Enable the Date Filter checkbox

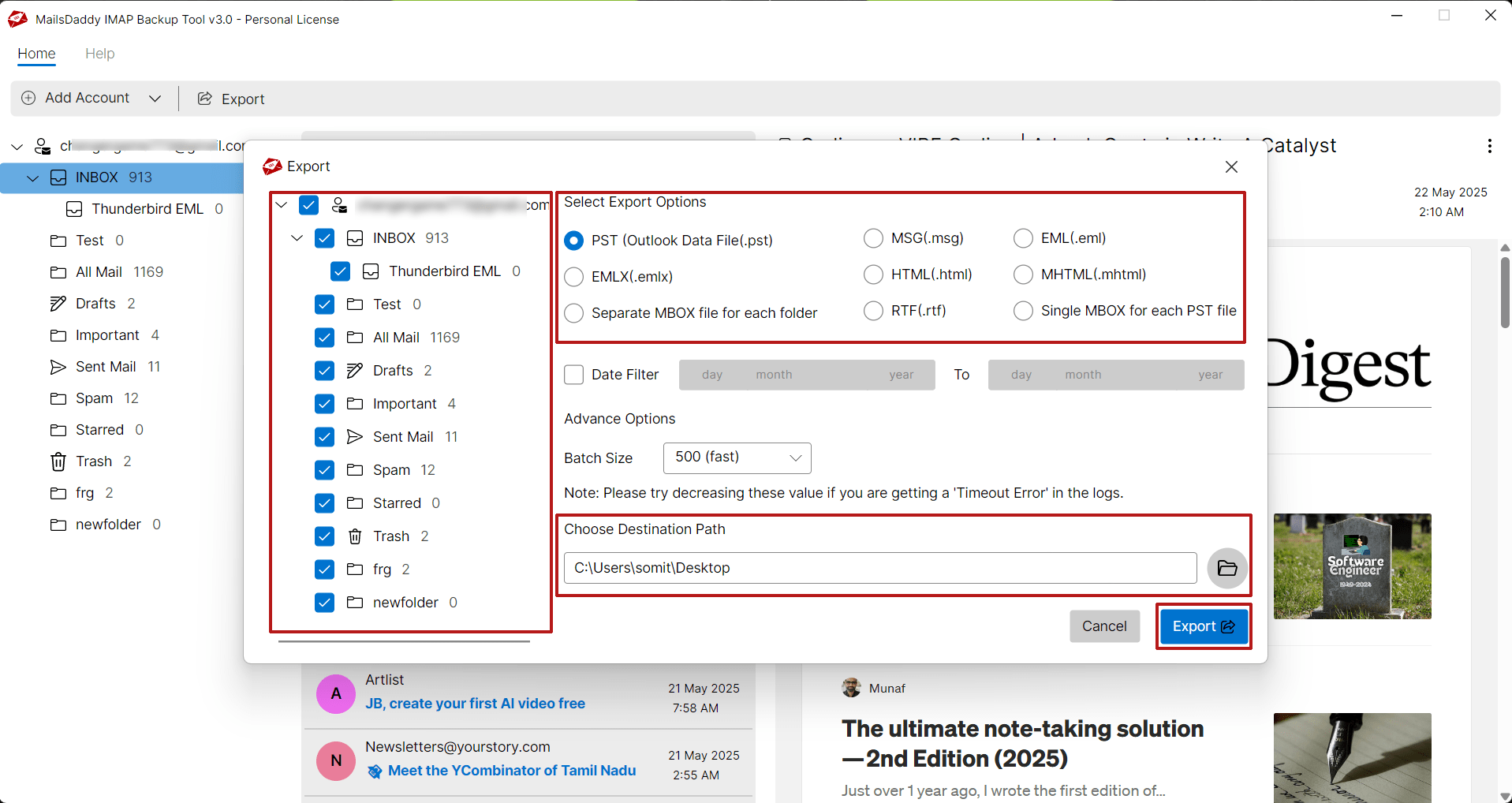tap(574, 375)
